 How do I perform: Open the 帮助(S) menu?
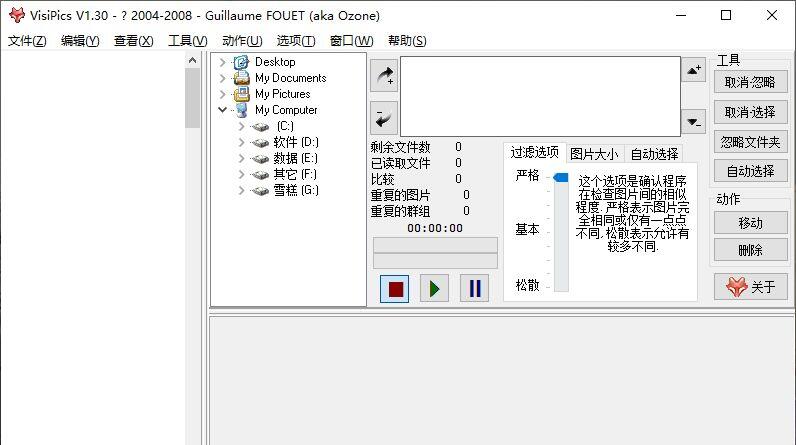click(407, 41)
